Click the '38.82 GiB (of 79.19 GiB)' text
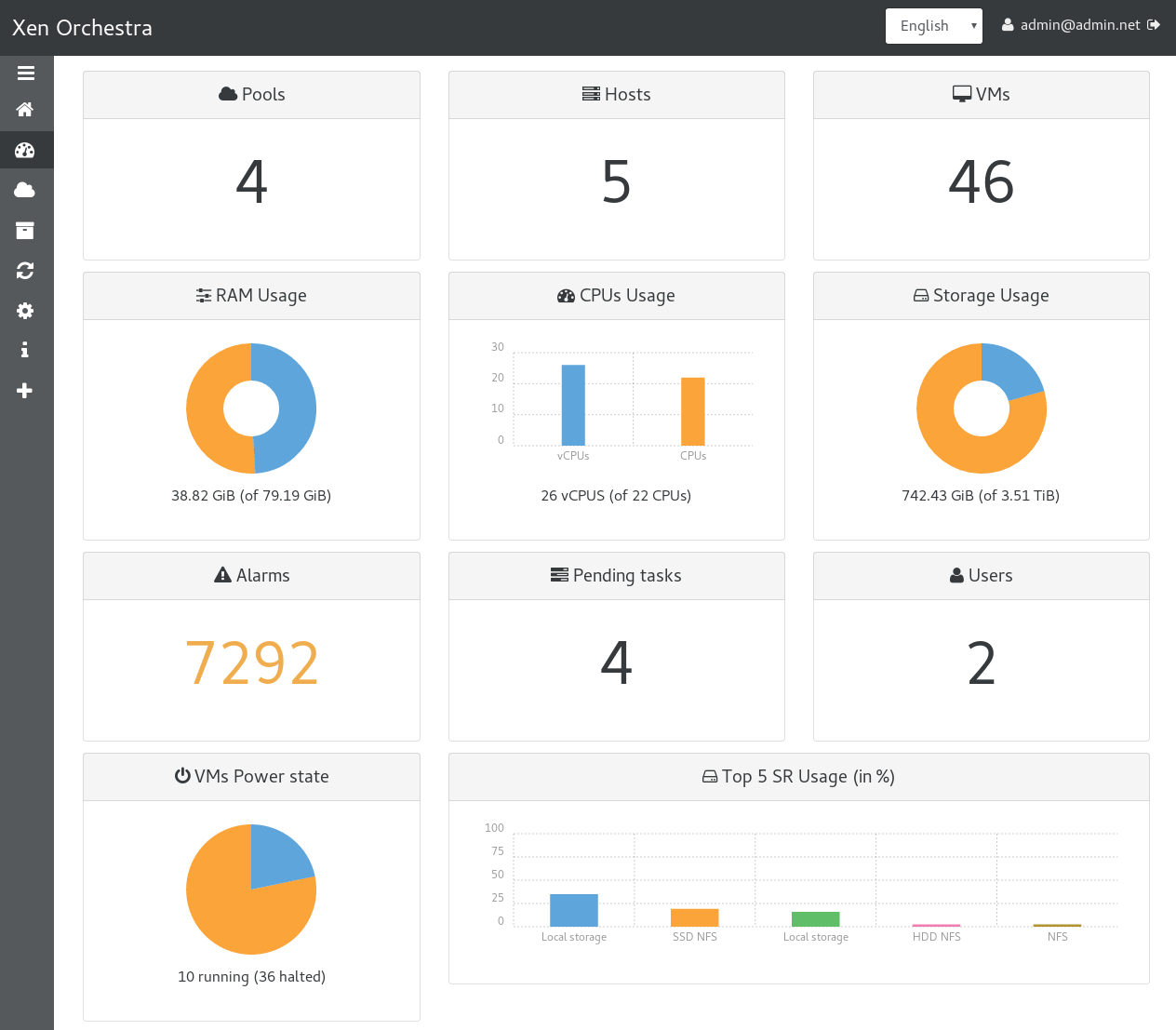This screenshot has width=1176, height=1030. [x=251, y=496]
